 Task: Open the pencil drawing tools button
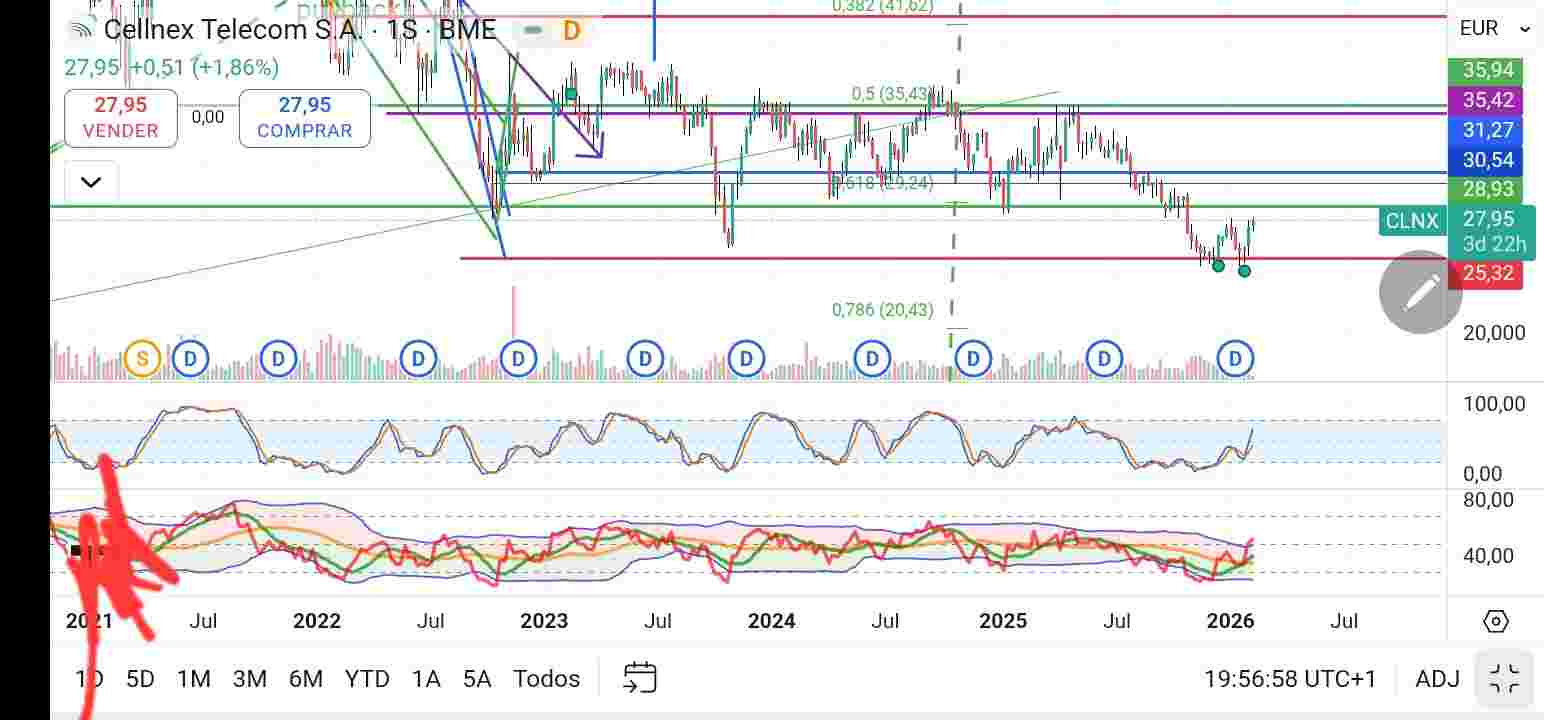pyautogui.click(x=1420, y=292)
